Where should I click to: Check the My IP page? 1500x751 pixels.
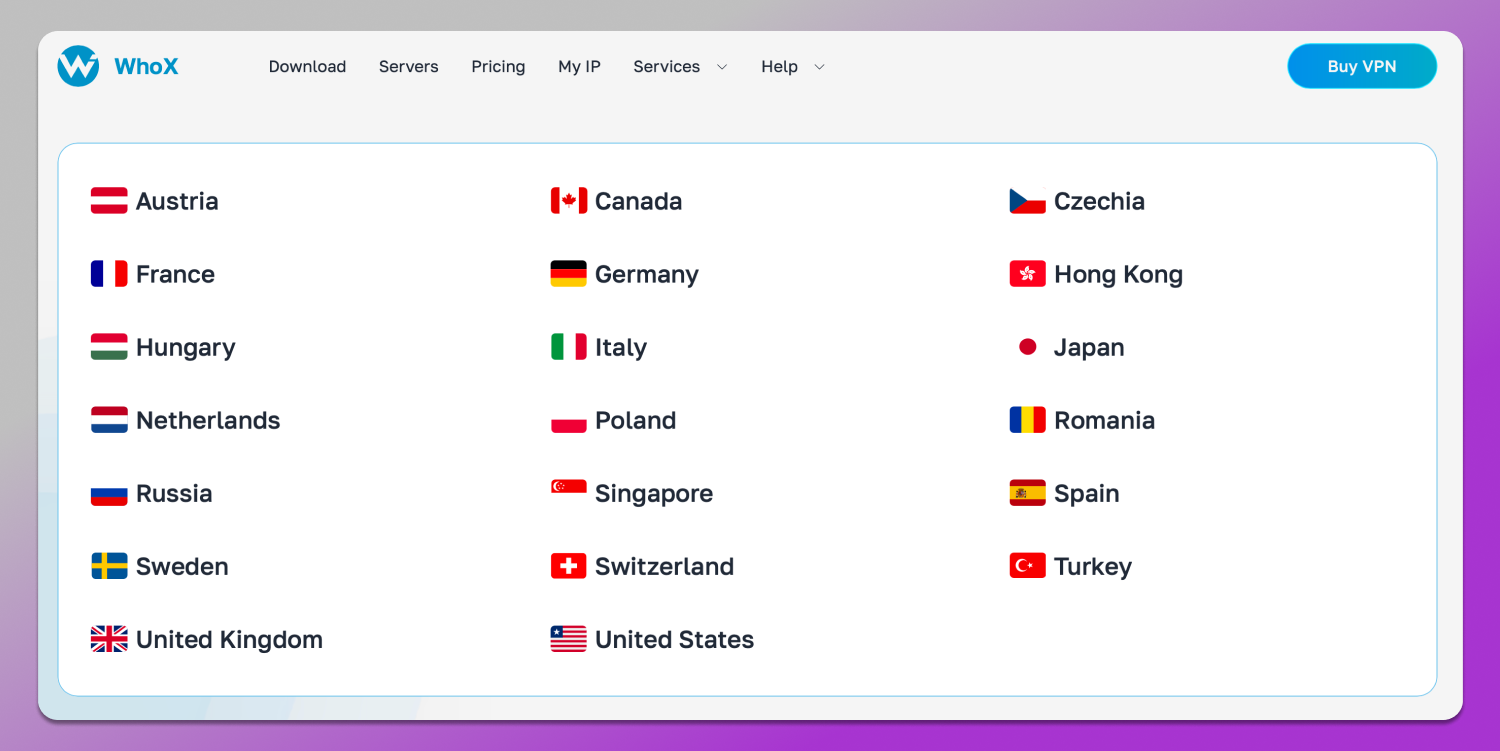pyautogui.click(x=579, y=66)
